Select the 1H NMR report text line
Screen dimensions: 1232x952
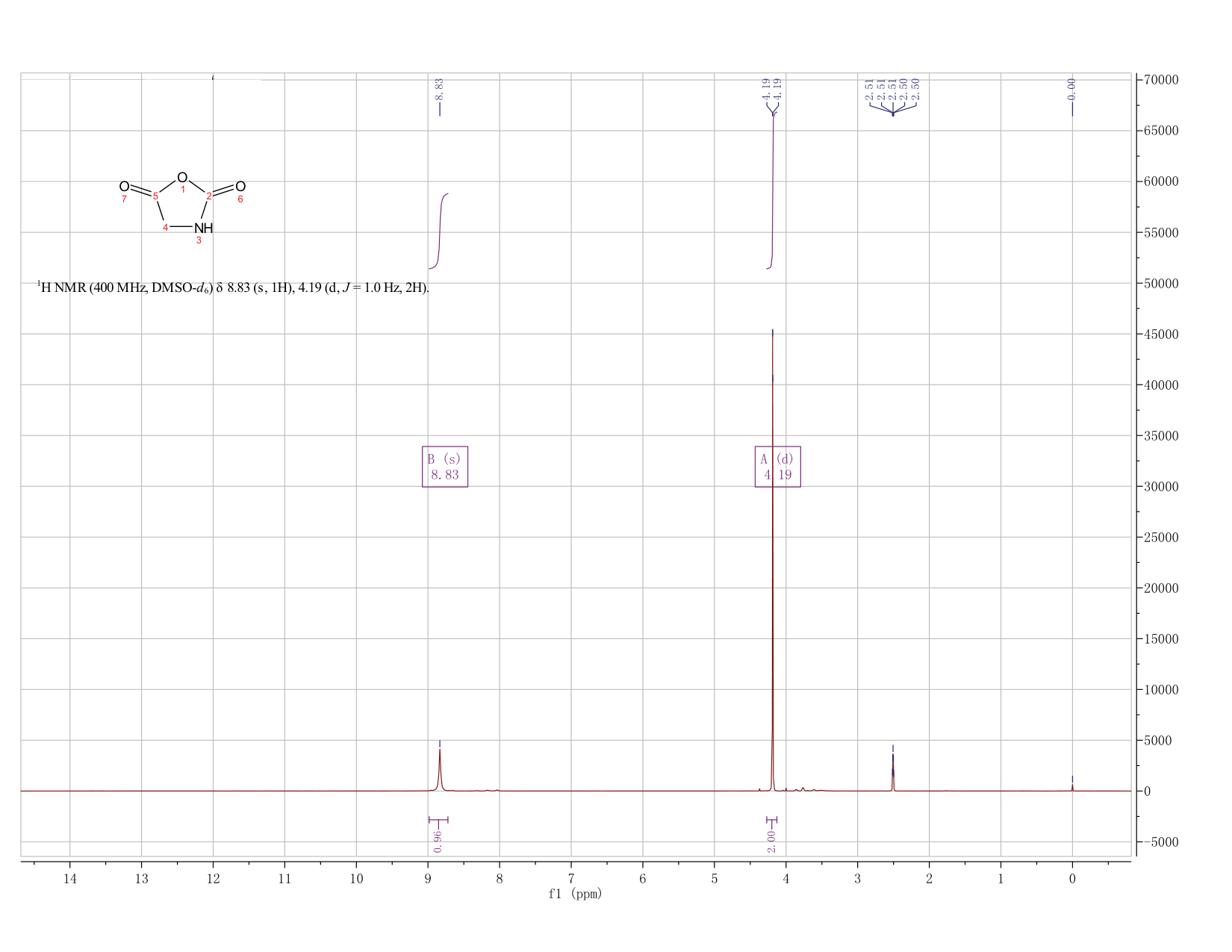tap(234, 287)
